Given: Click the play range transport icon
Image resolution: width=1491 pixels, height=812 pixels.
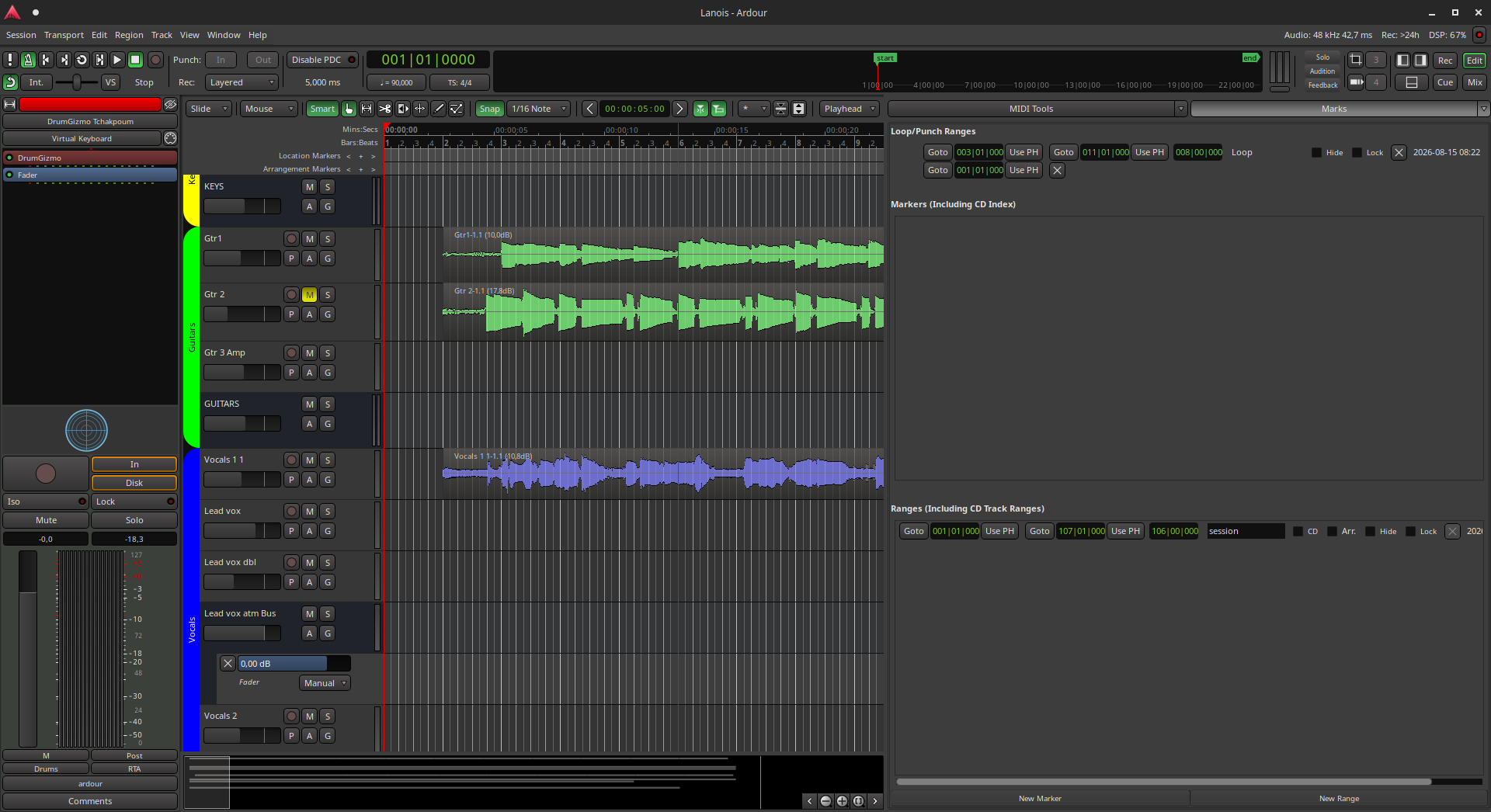Looking at the screenshot, I should (x=99, y=60).
